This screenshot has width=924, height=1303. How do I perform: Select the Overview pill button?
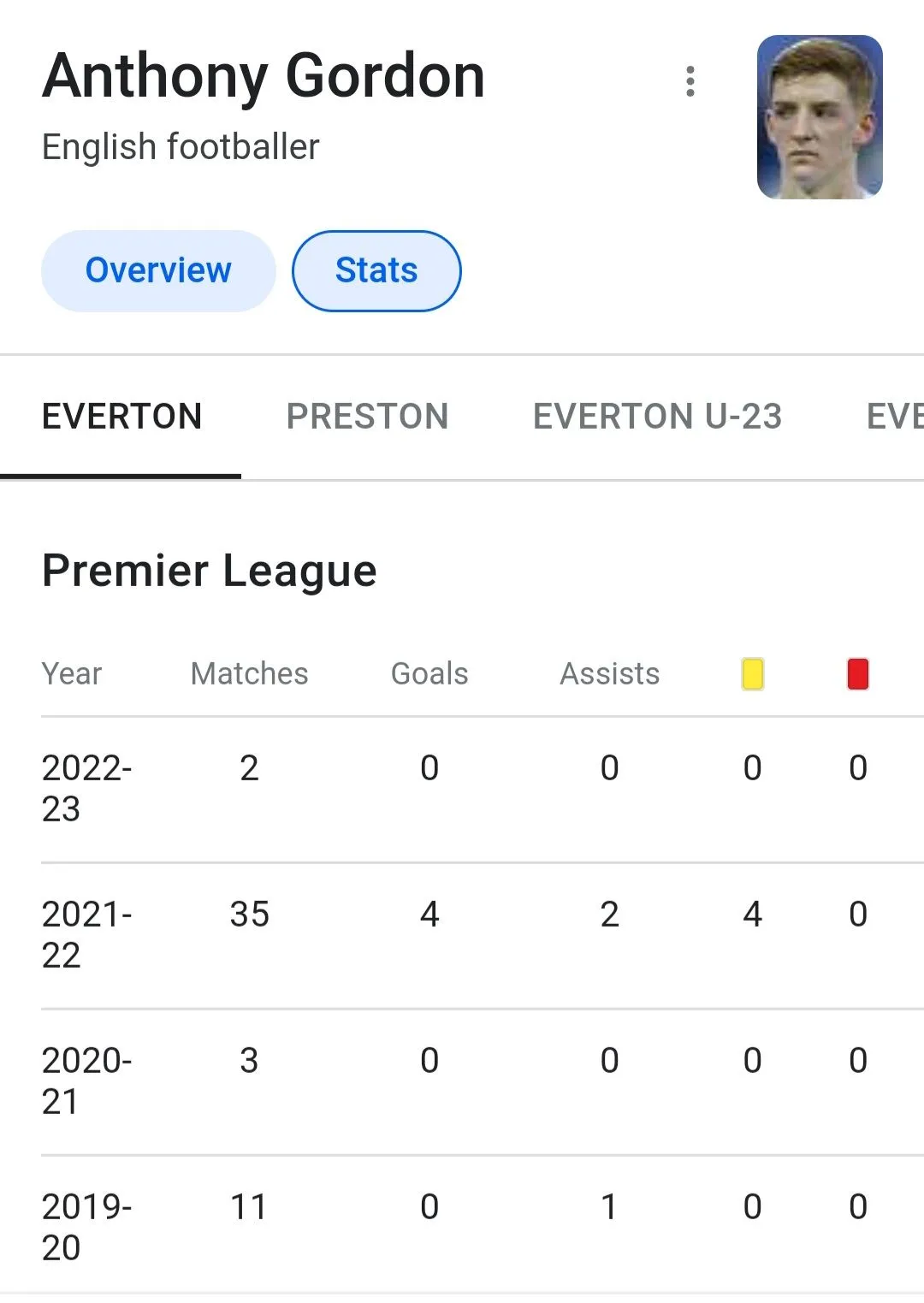158,270
